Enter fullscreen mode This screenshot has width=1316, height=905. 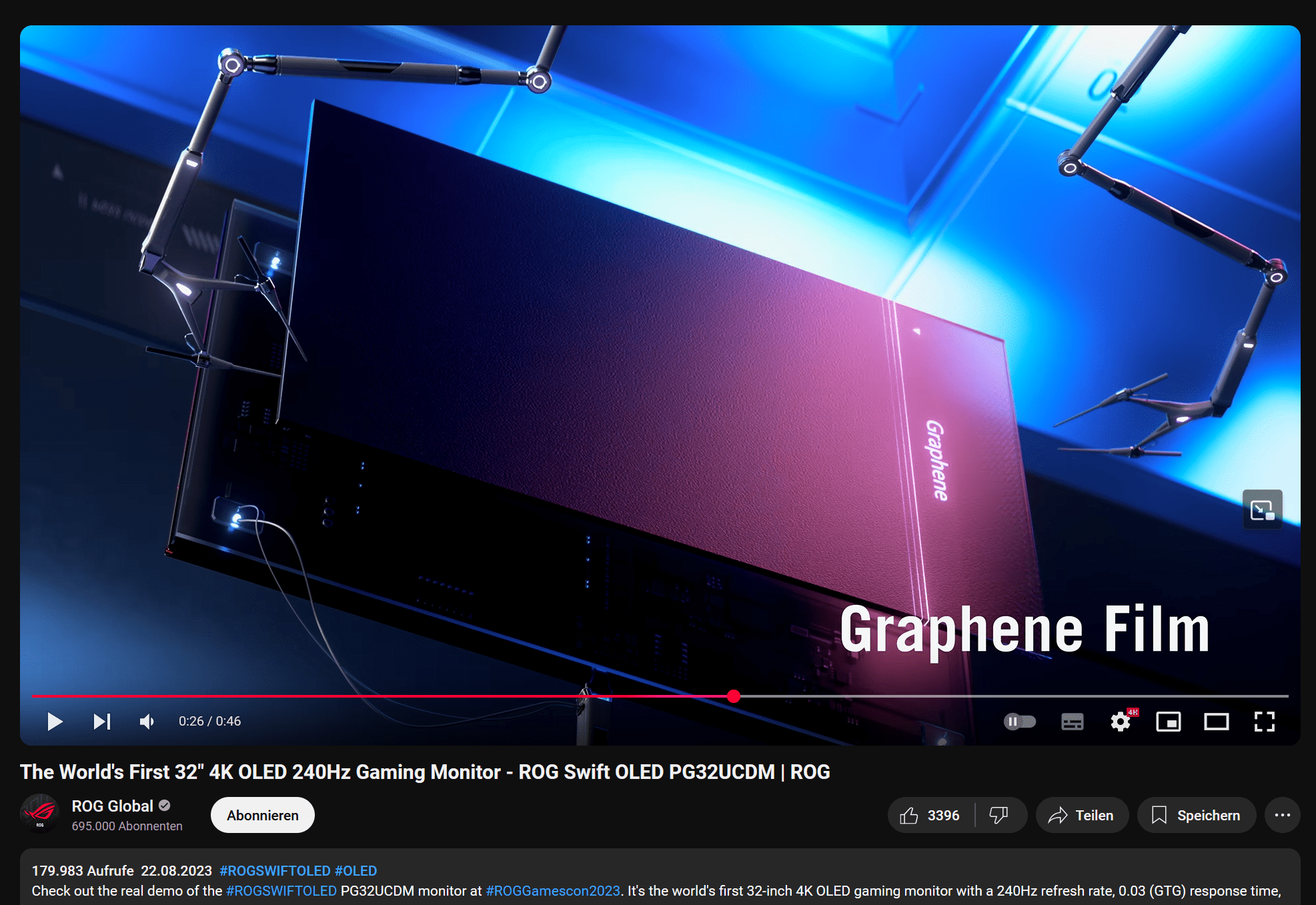coord(1265,722)
